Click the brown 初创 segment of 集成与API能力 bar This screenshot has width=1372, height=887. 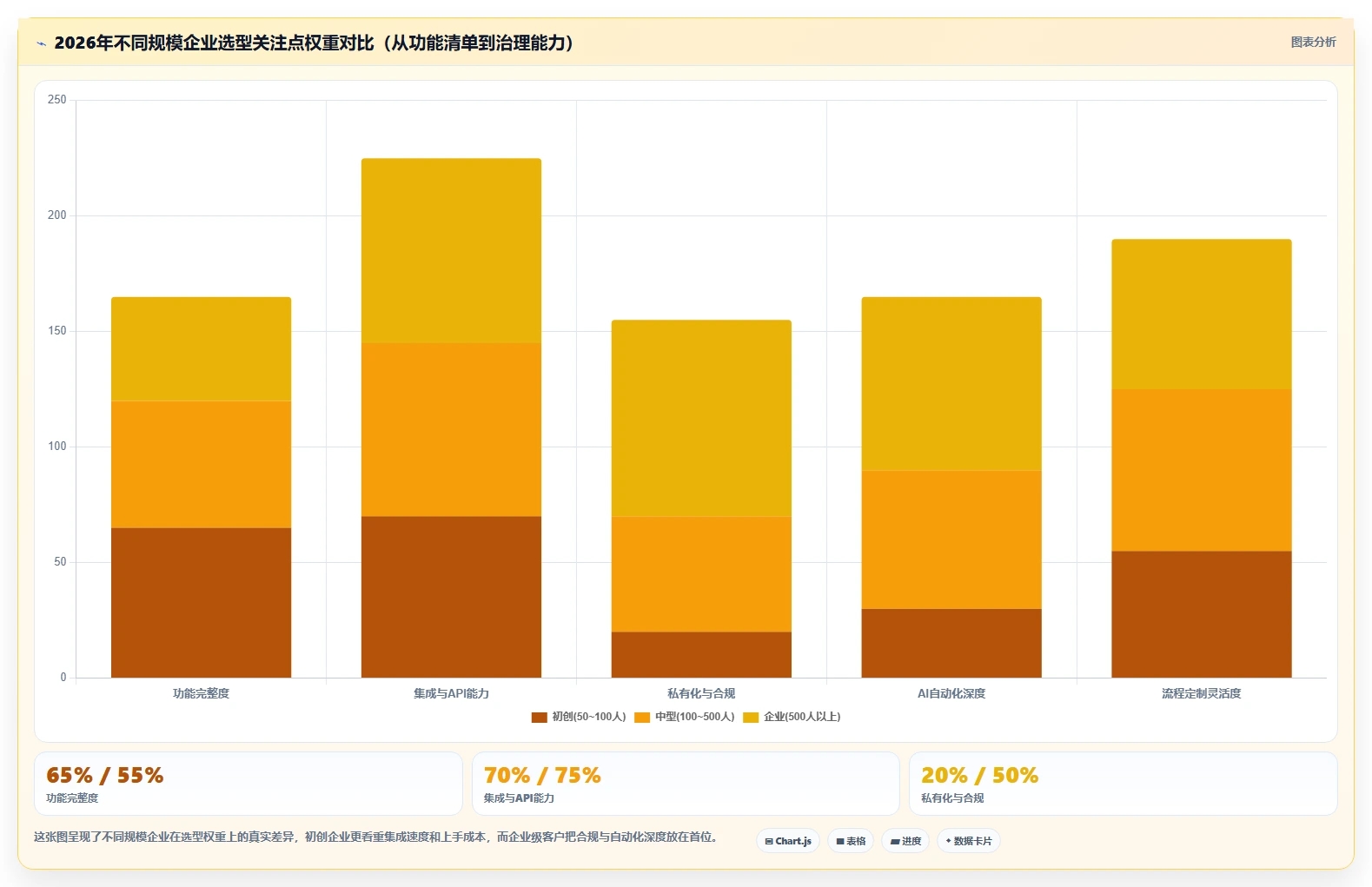(451, 597)
